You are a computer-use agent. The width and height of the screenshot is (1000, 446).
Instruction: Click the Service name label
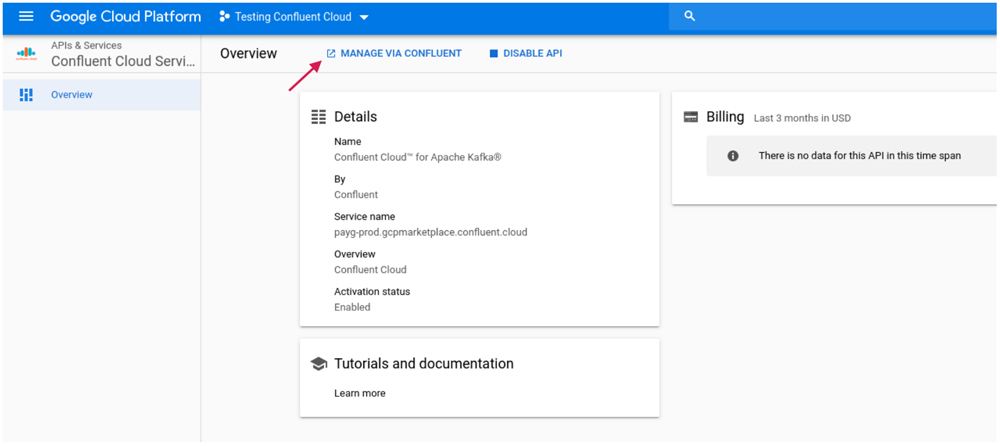pyautogui.click(x=364, y=216)
